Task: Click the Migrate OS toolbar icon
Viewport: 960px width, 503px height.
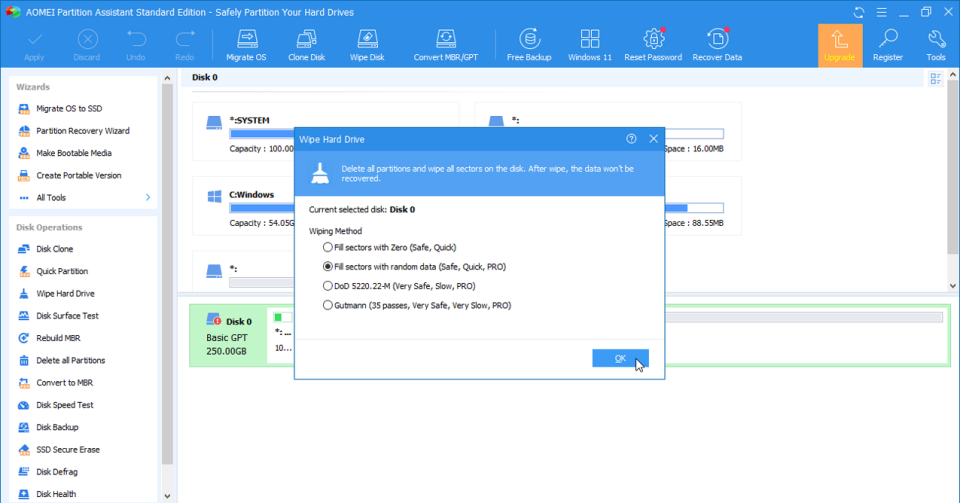Action: click(x=246, y=45)
